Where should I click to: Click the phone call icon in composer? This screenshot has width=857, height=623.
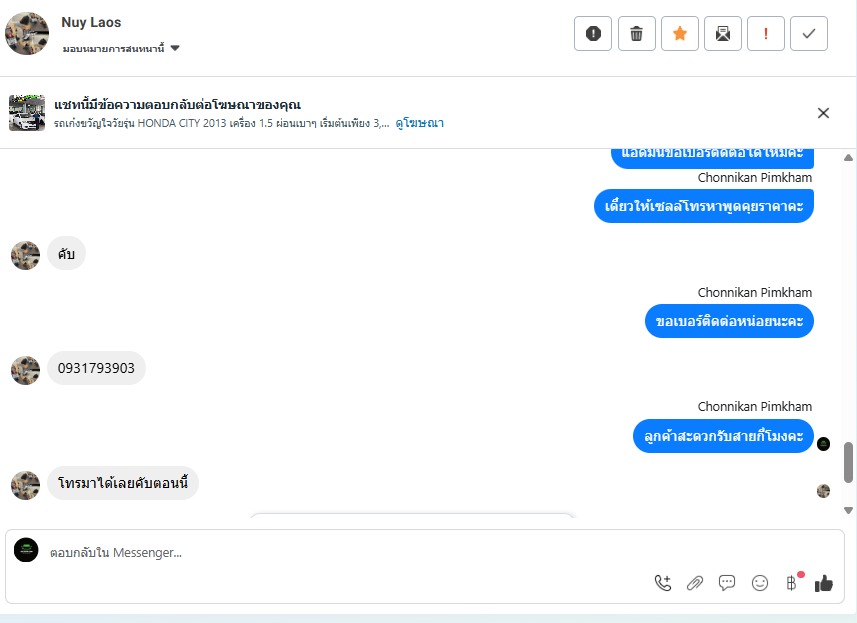tap(662, 583)
